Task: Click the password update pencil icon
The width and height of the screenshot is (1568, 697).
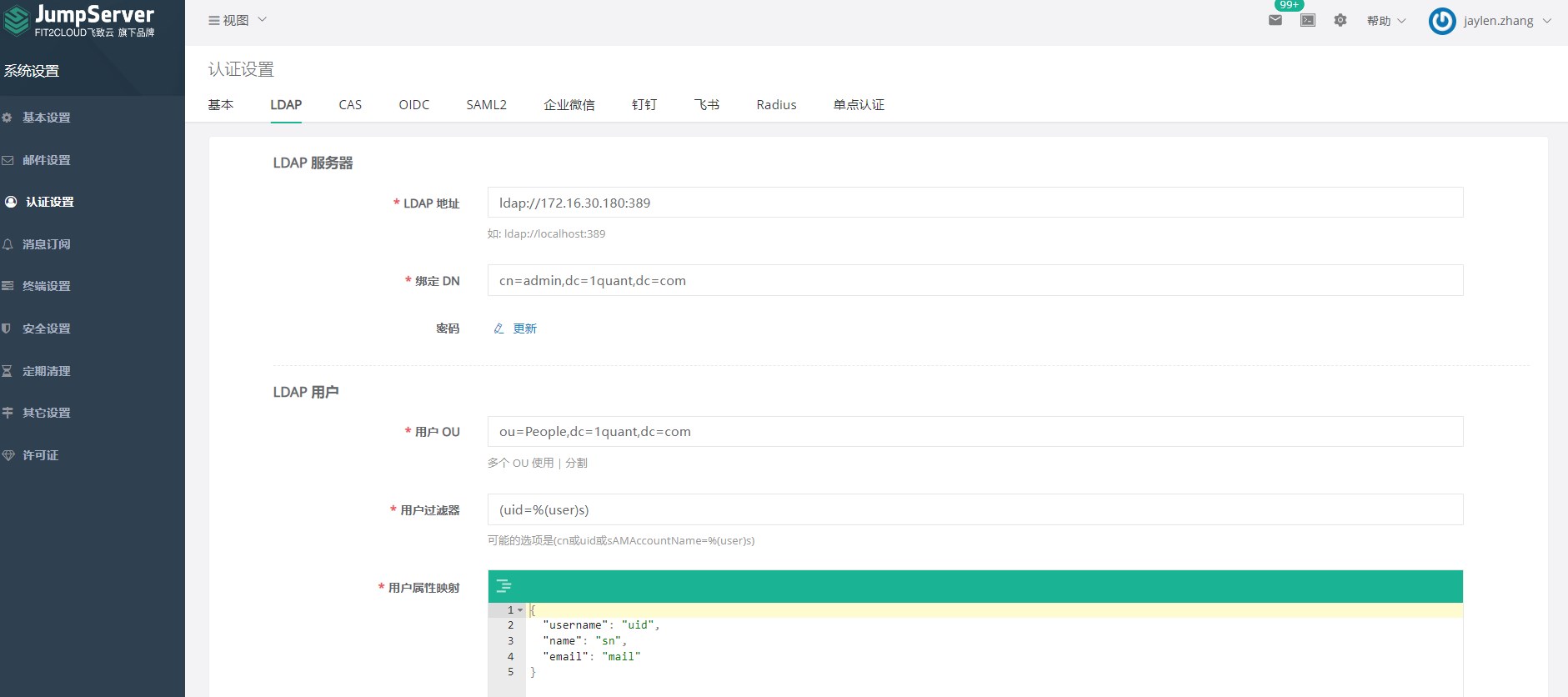Action: (498, 328)
